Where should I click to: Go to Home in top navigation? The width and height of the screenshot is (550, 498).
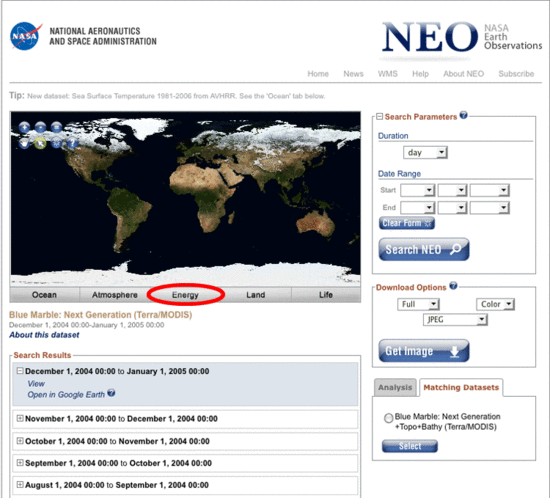point(318,74)
